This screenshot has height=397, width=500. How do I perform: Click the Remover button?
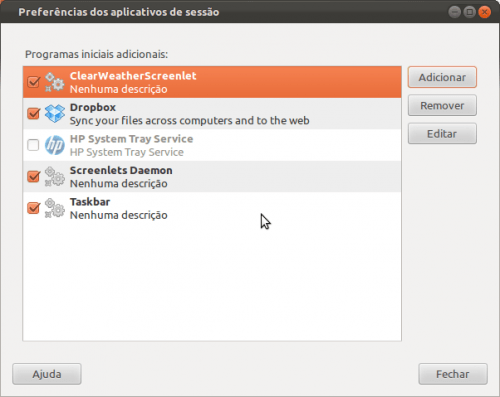tap(442, 106)
